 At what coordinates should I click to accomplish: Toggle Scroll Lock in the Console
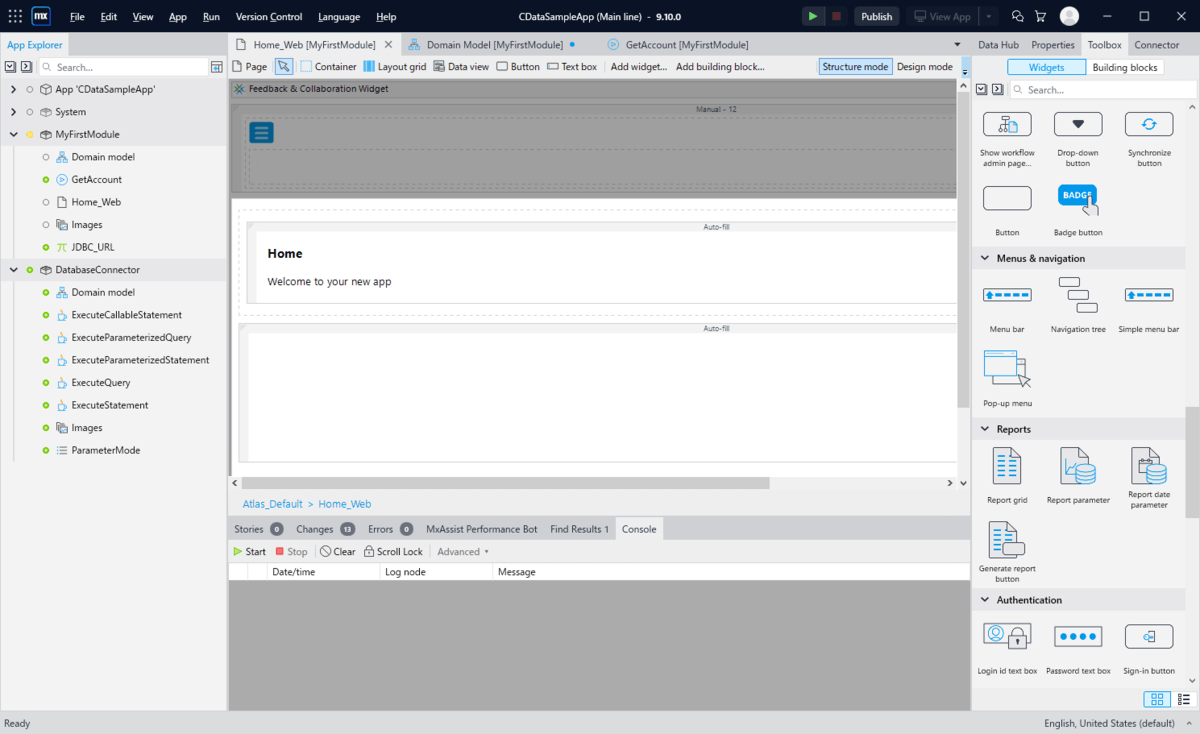[393, 551]
